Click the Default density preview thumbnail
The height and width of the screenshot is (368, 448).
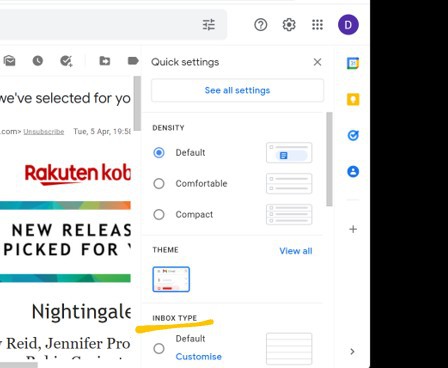coord(289,153)
